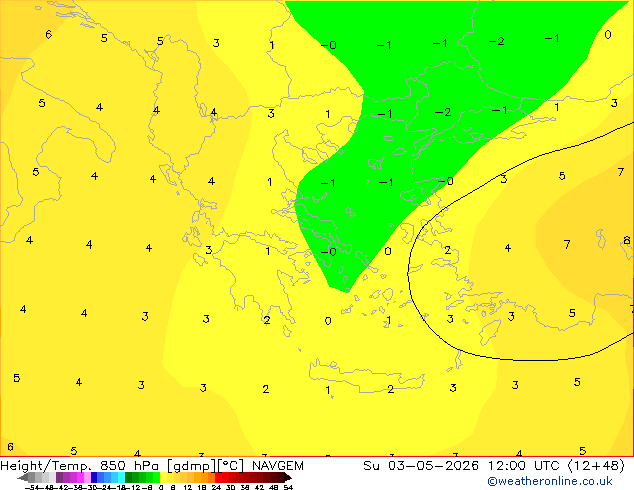
Task: Pick the dark purple swatch in the legend
Action: (59, 477)
